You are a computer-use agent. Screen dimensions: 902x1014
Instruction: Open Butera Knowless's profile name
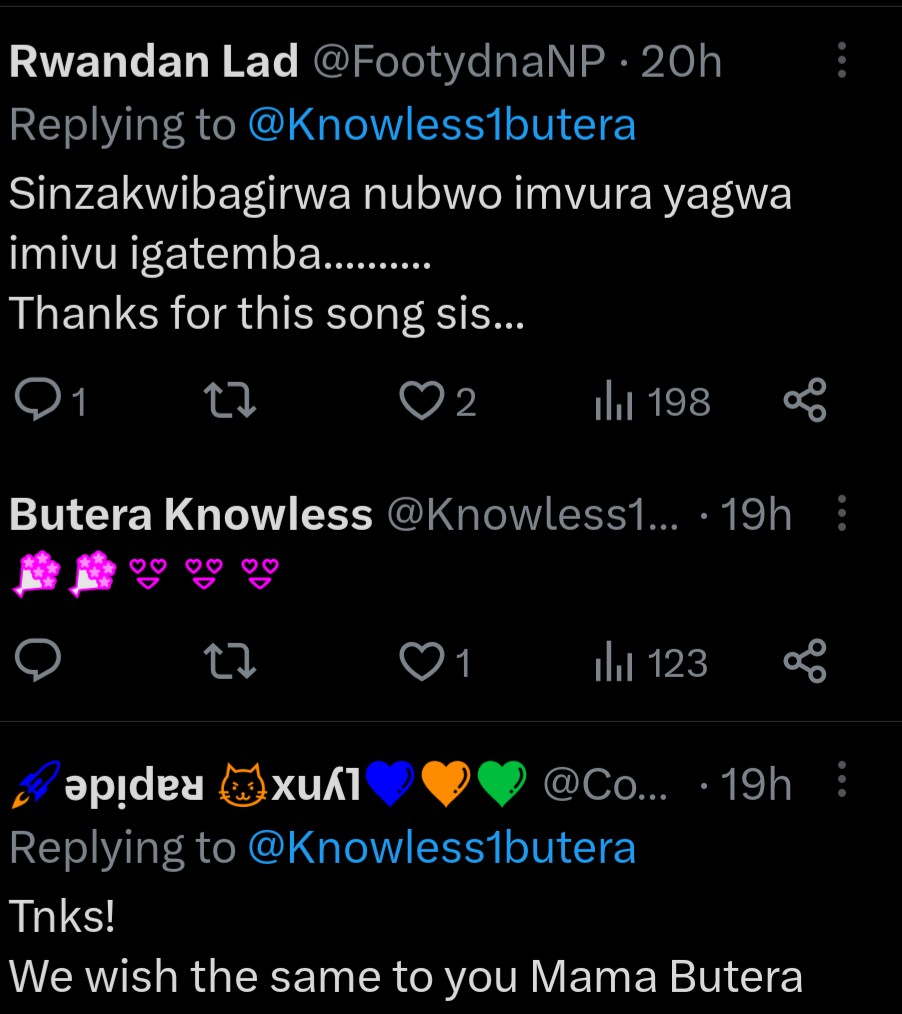(190, 515)
